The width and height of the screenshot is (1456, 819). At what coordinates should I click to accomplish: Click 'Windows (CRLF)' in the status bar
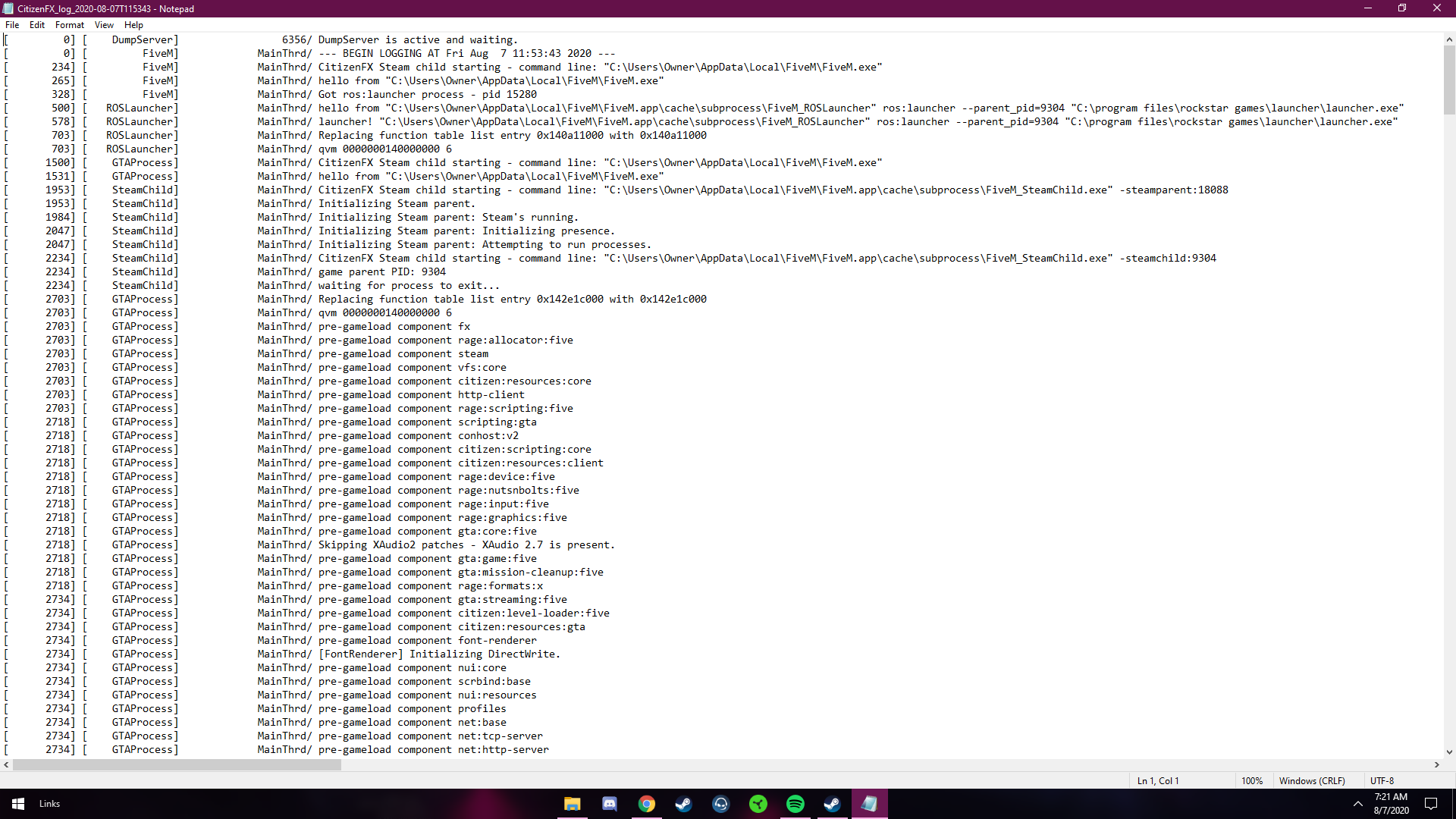tap(1312, 781)
